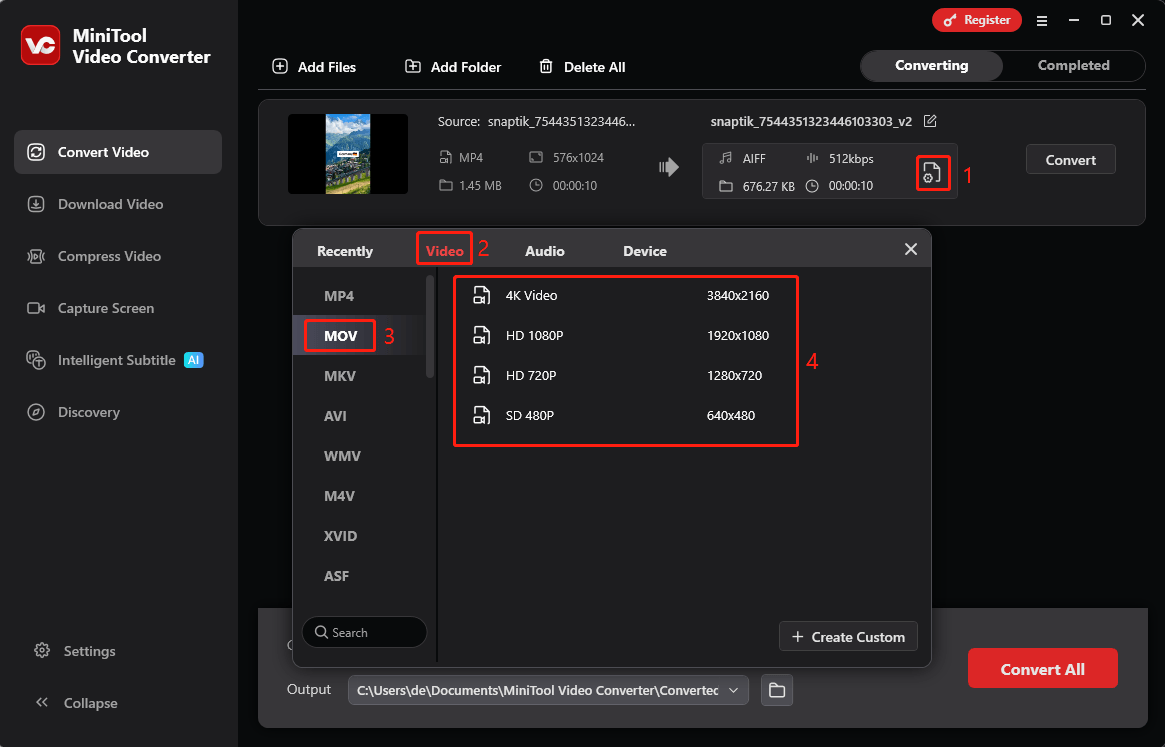The image size is (1165, 747).
Task: Open the Download Video section
Action: [110, 204]
